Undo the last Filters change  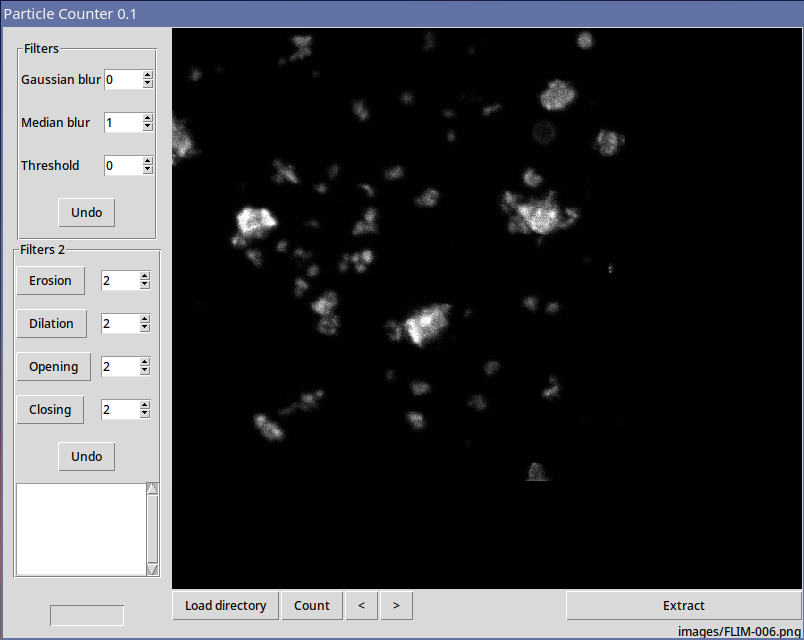pos(86,212)
